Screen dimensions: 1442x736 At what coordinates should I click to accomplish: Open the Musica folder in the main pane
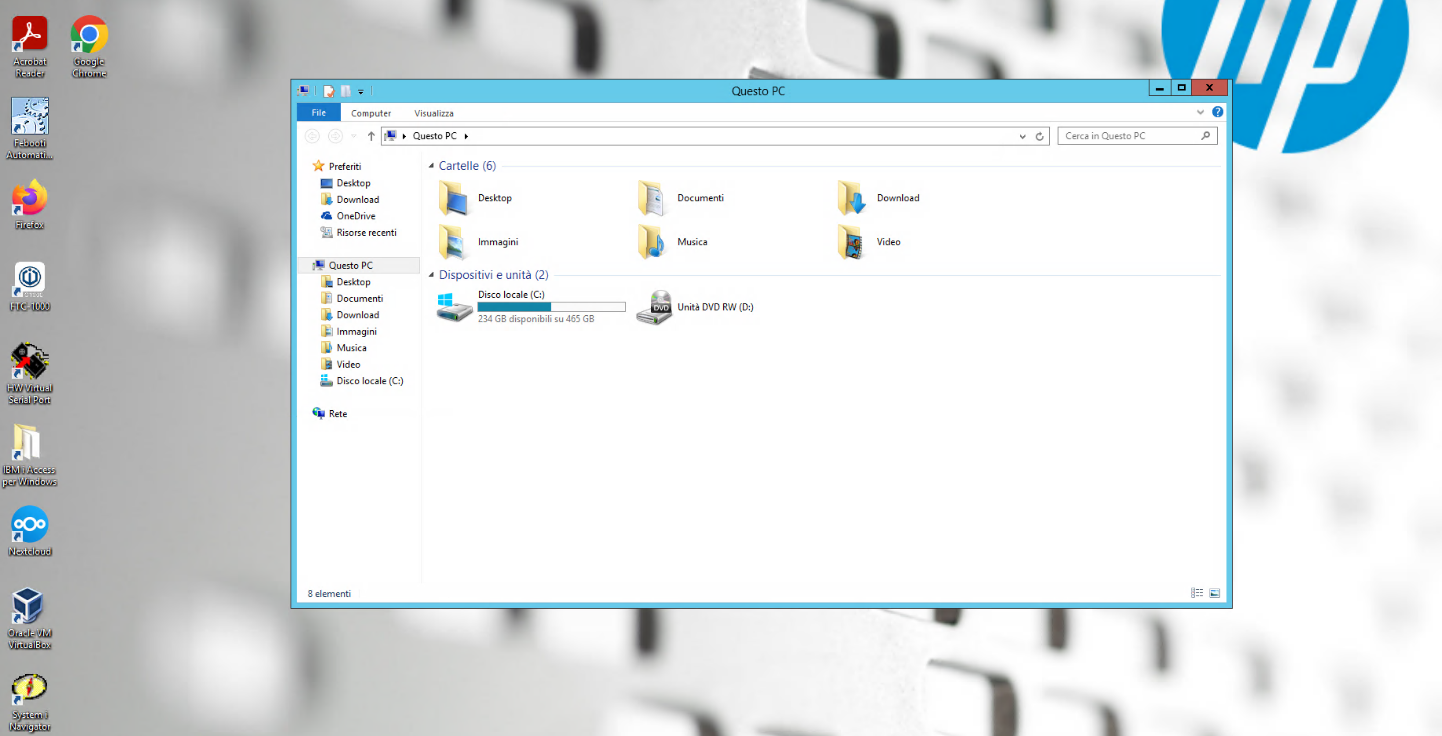[673, 242]
